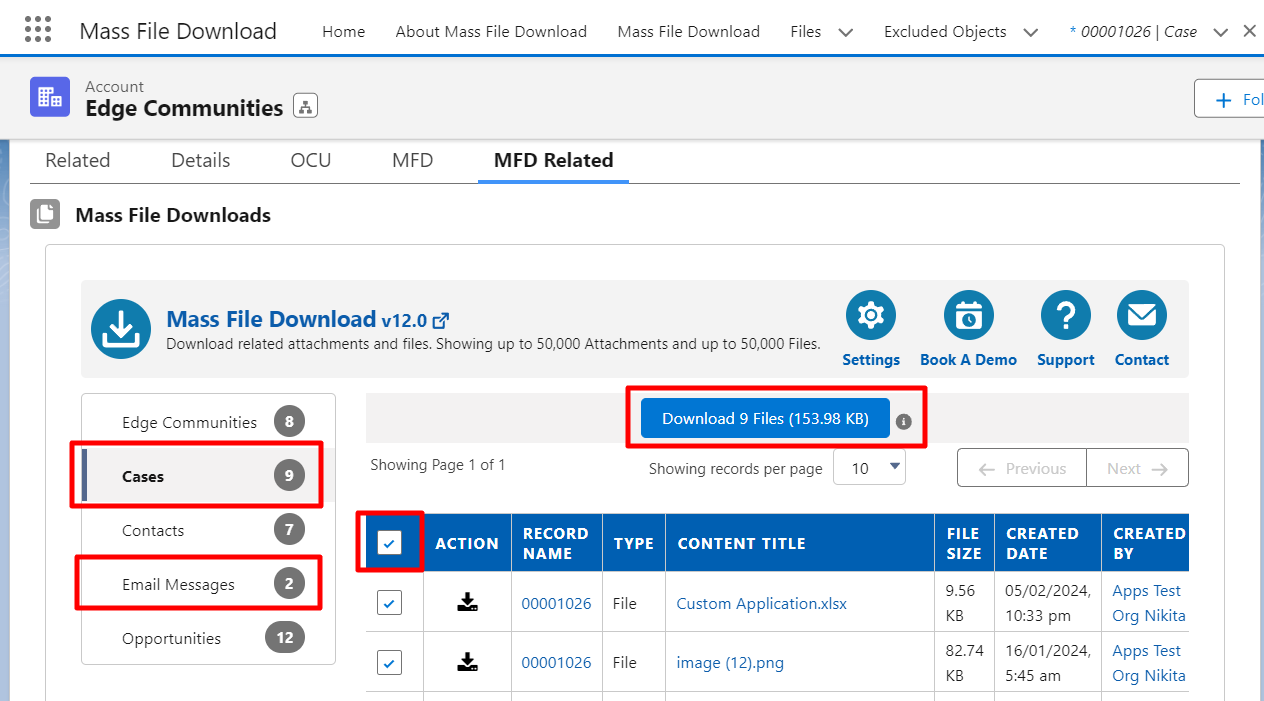Image resolution: width=1264 pixels, height=701 pixels.
Task: Click the Next page button
Action: [x=1138, y=468]
